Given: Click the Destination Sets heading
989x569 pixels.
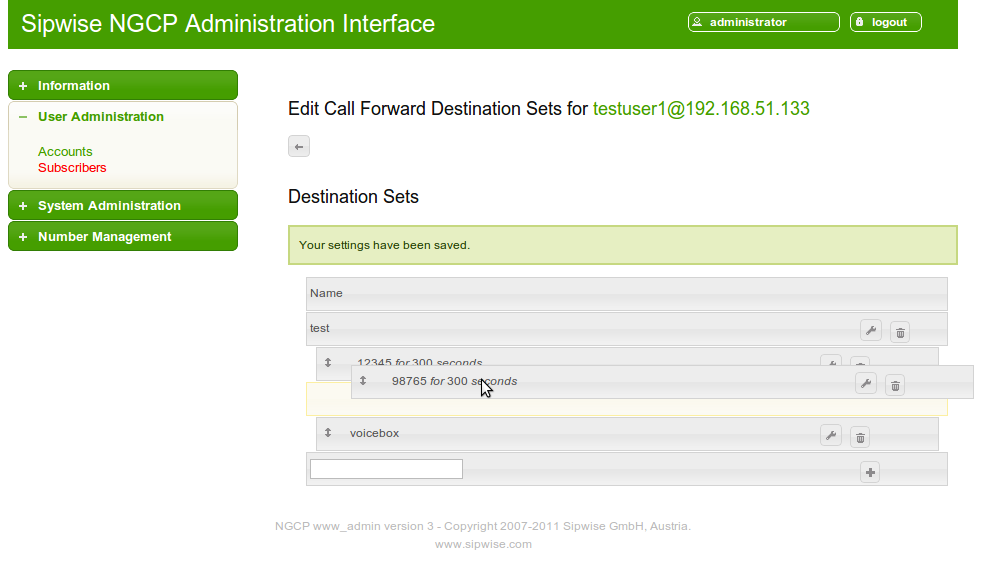Looking at the screenshot, I should click(x=353, y=197).
